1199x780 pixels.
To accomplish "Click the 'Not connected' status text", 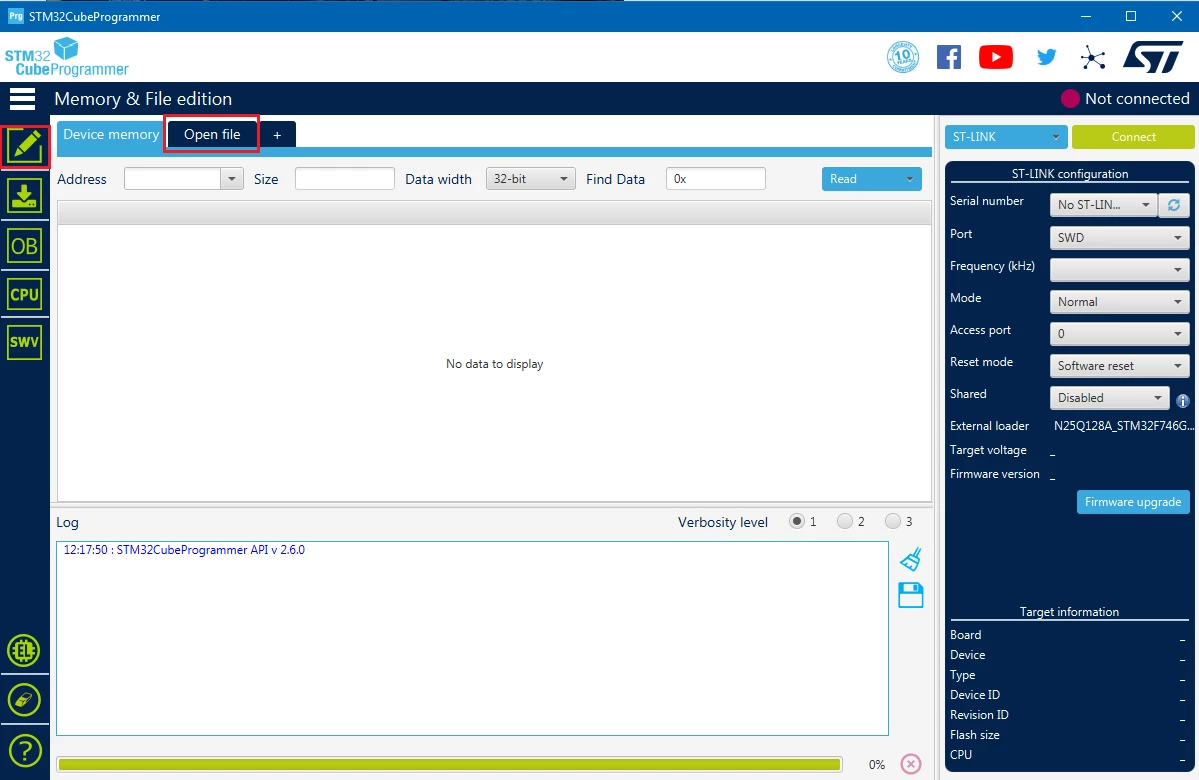I will pyautogui.click(x=1137, y=99).
